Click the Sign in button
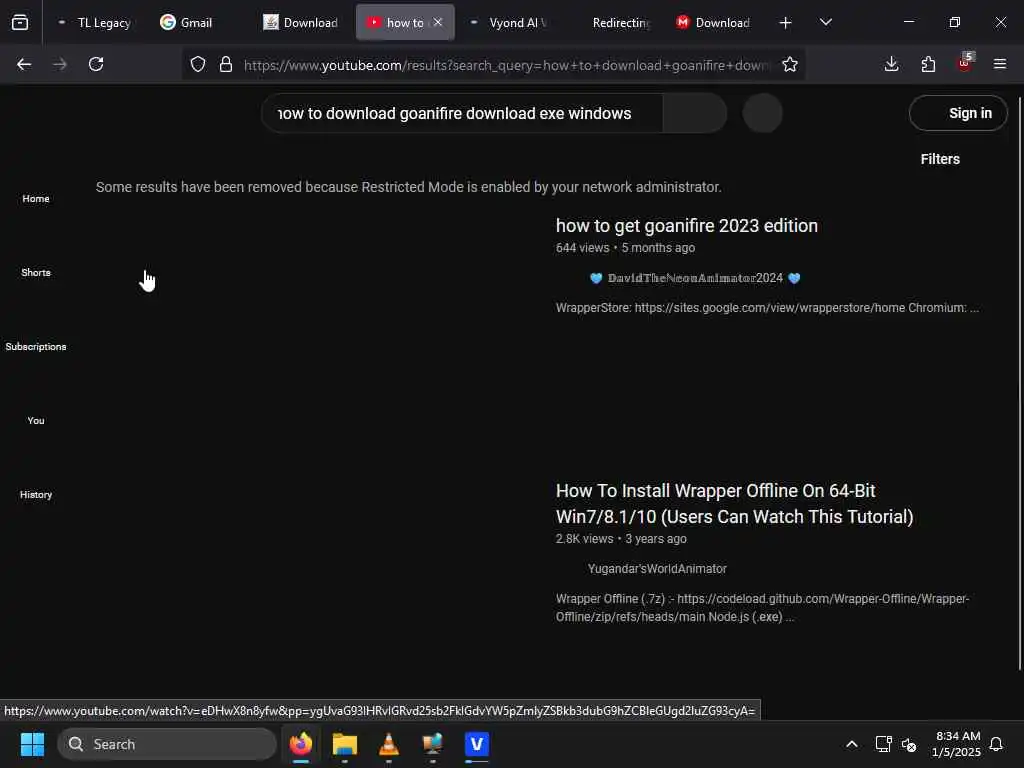This screenshot has width=1024, height=768. pos(958,114)
